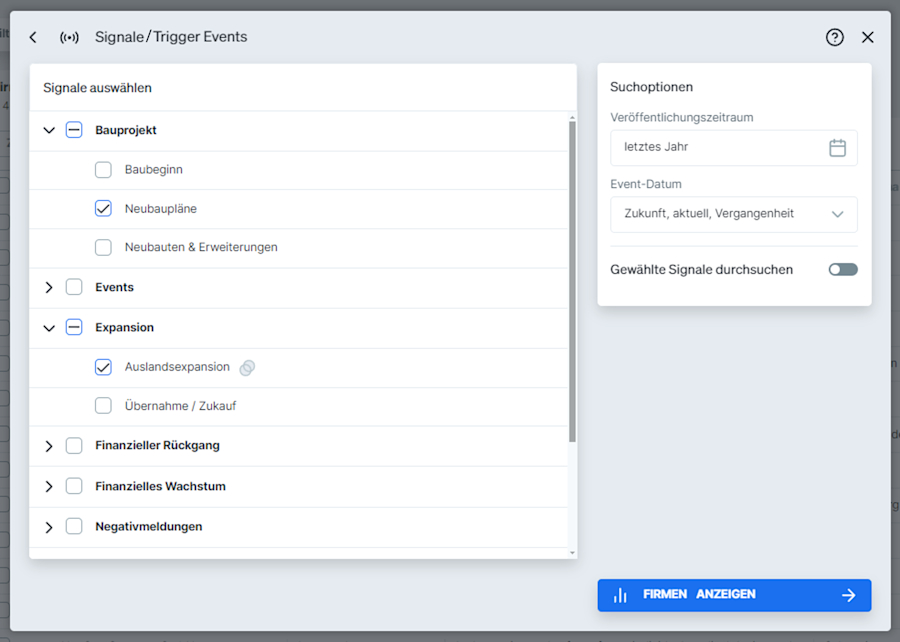Click the signal/radar icon in the header
The image size is (900, 642).
69,37
